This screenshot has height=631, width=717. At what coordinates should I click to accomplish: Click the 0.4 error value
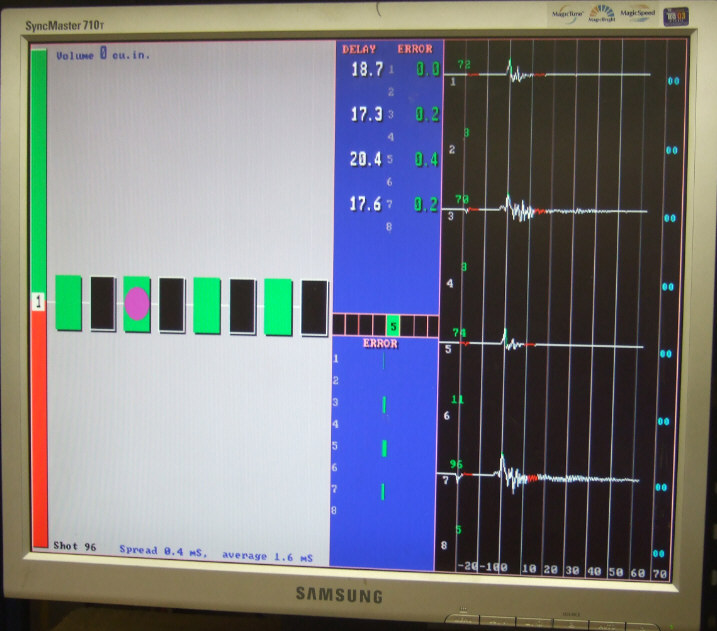427,160
